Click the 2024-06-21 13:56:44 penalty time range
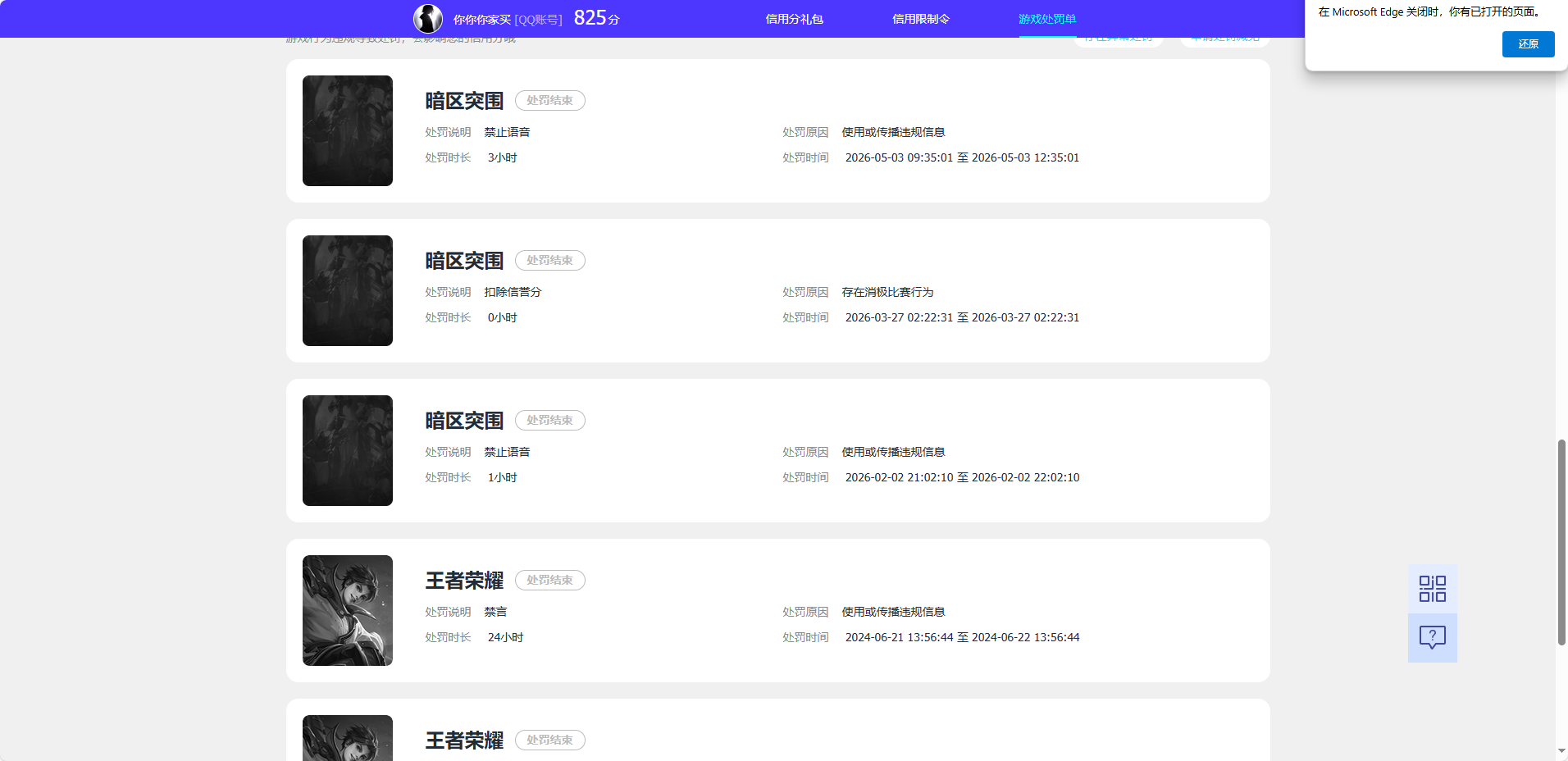This screenshot has width=1568, height=761. click(962, 637)
